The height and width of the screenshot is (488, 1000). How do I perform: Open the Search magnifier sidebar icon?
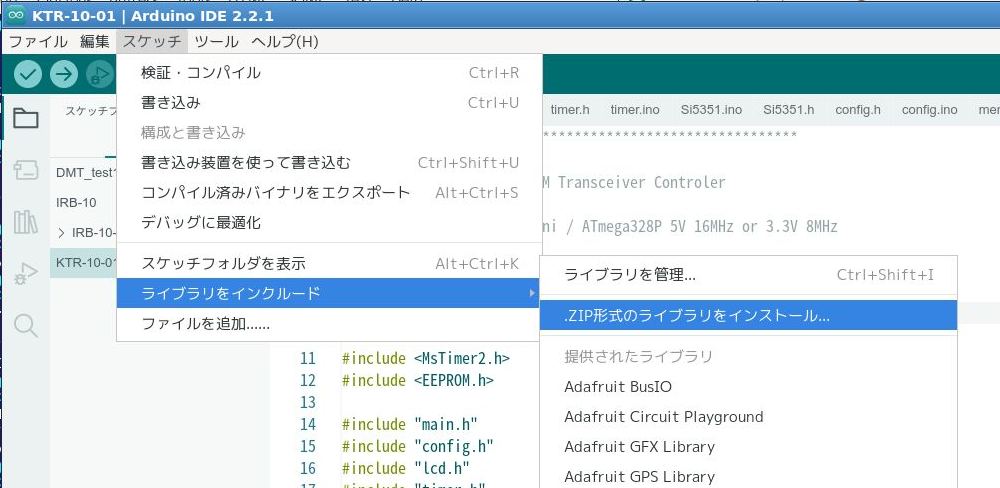(26, 325)
